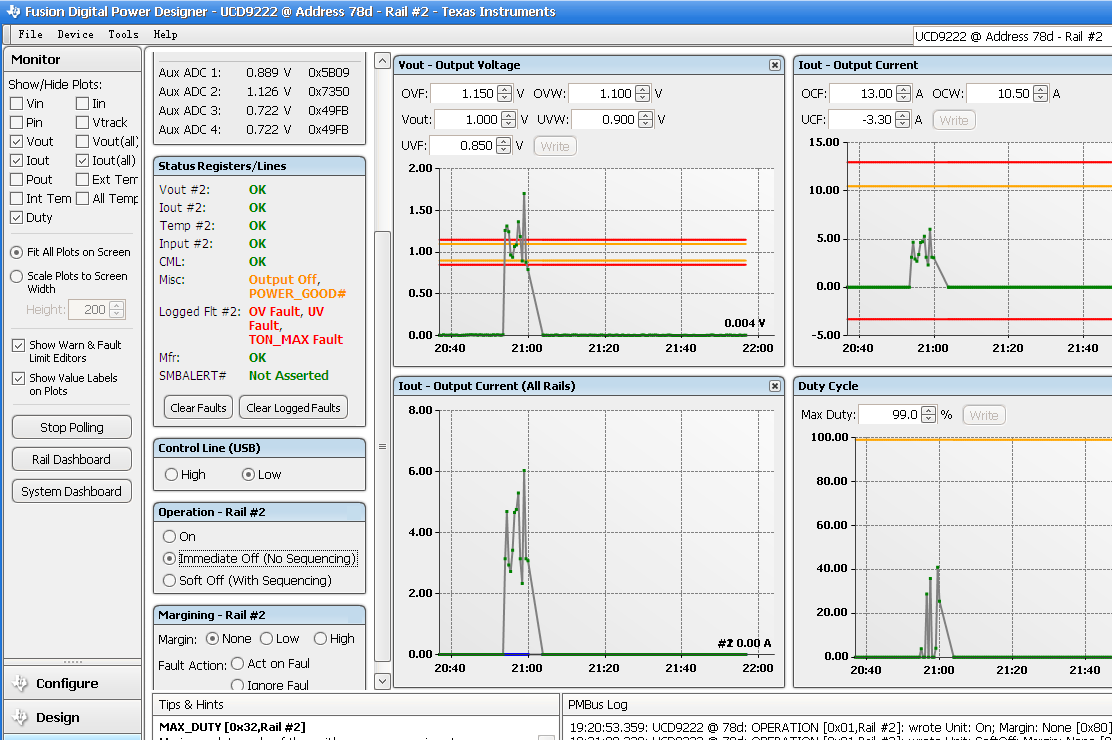Open the UCD9222 Rail #2 device selector

click(x=1011, y=36)
